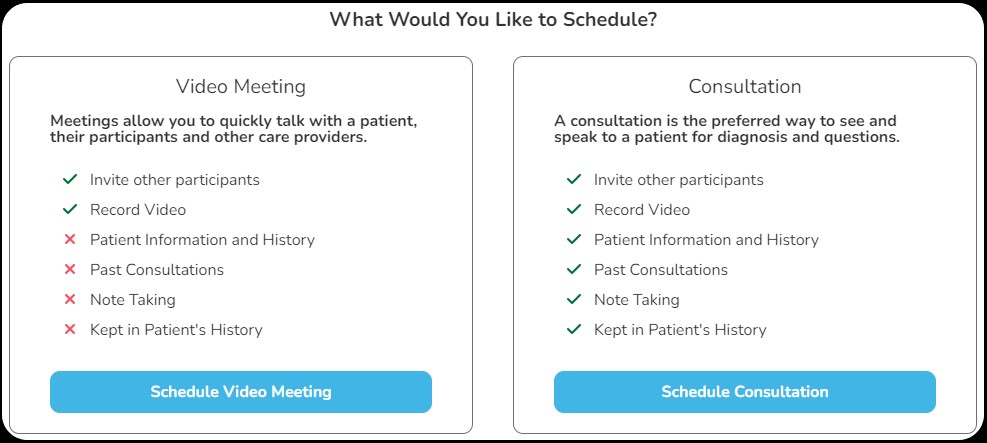Click checkmark beside Consultation's Past Consultations
Screen dimensions: 987x443
point(574,270)
